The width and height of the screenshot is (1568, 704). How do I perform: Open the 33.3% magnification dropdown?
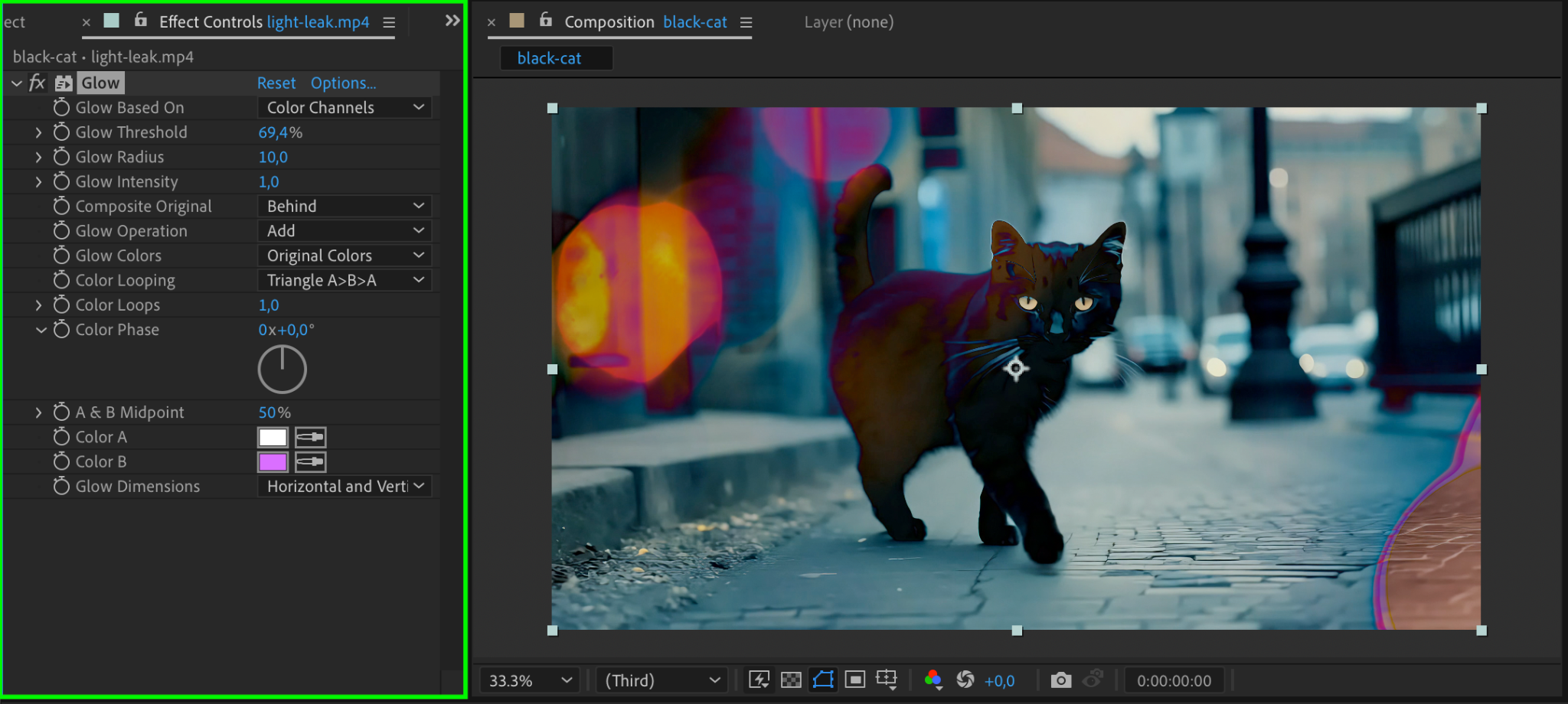(x=530, y=680)
